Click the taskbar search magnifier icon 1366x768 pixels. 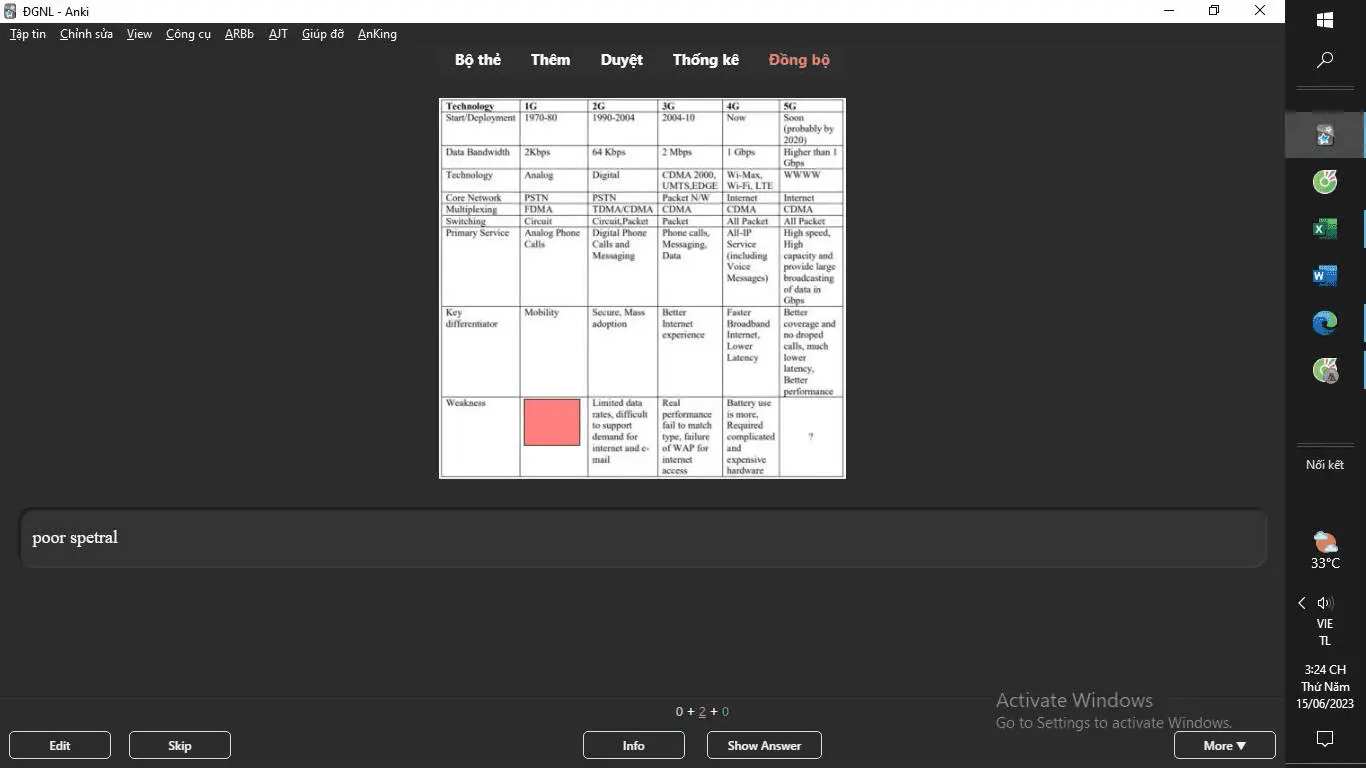(1325, 60)
